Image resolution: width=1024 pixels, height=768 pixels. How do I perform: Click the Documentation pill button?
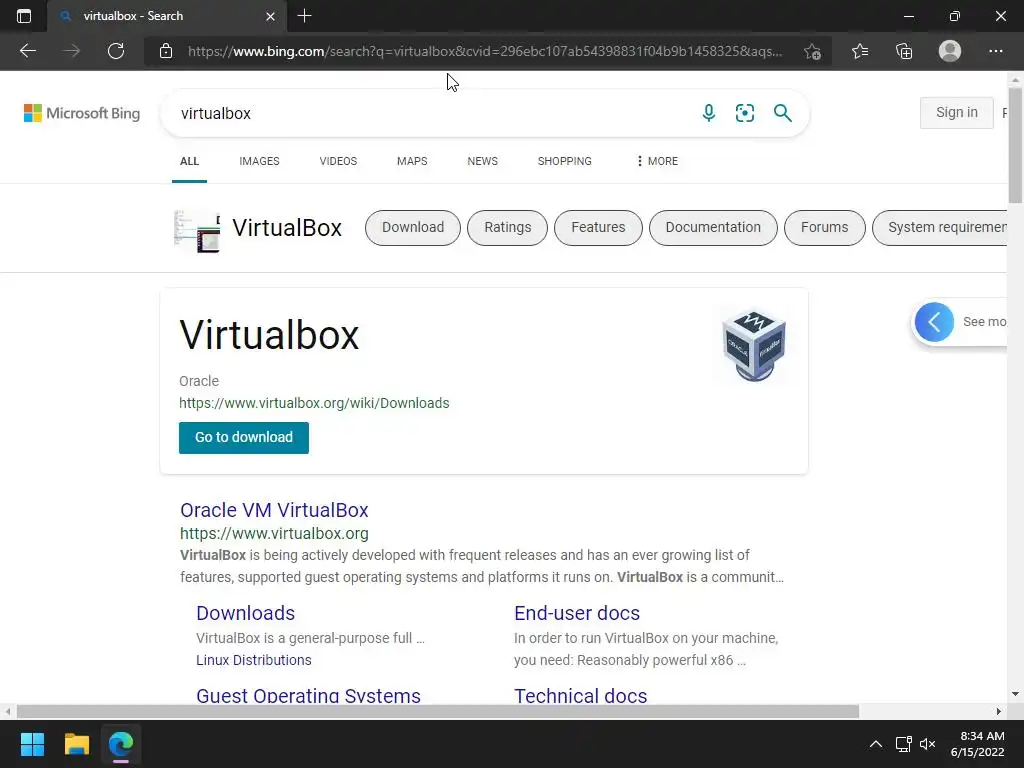pos(713,228)
